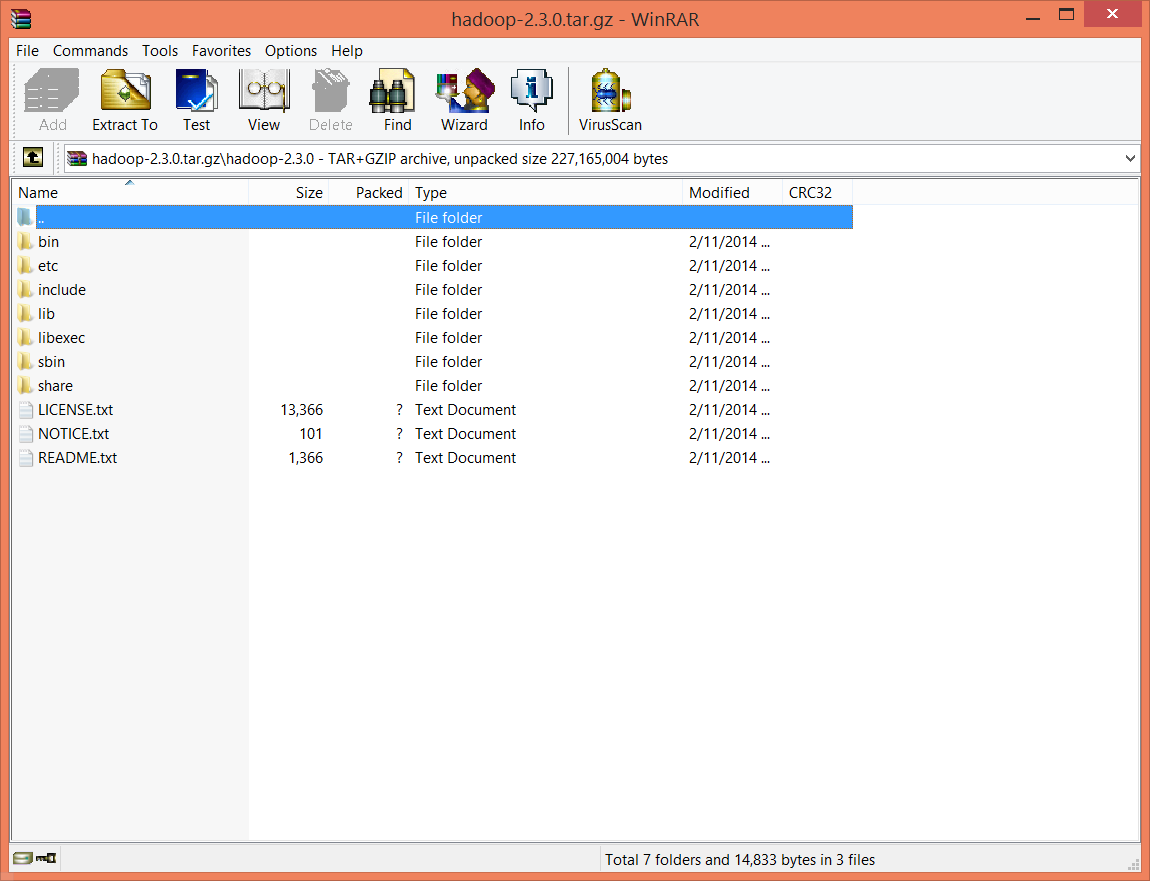Click the LICENSE.txt document icon

[x=26, y=410]
